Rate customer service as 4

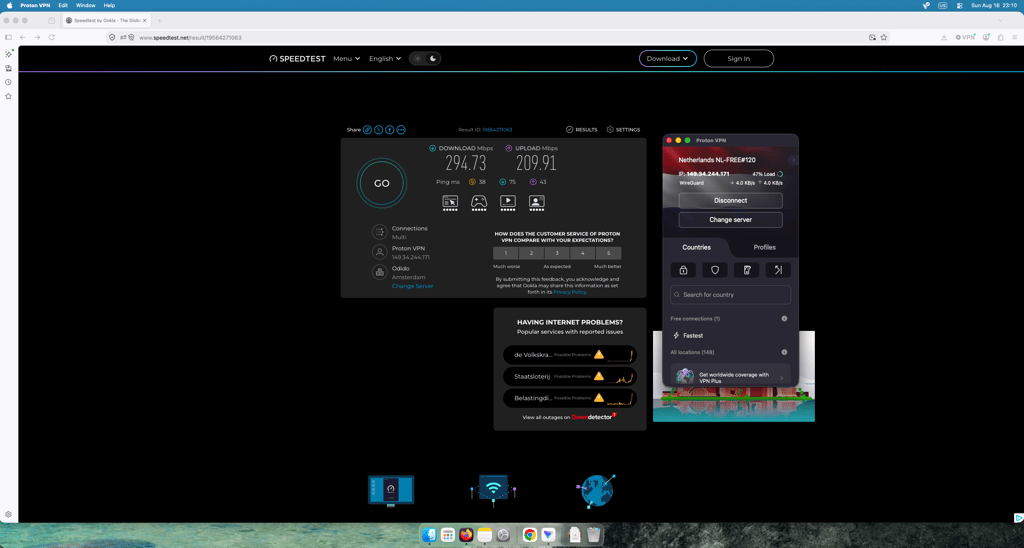(x=583, y=253)
